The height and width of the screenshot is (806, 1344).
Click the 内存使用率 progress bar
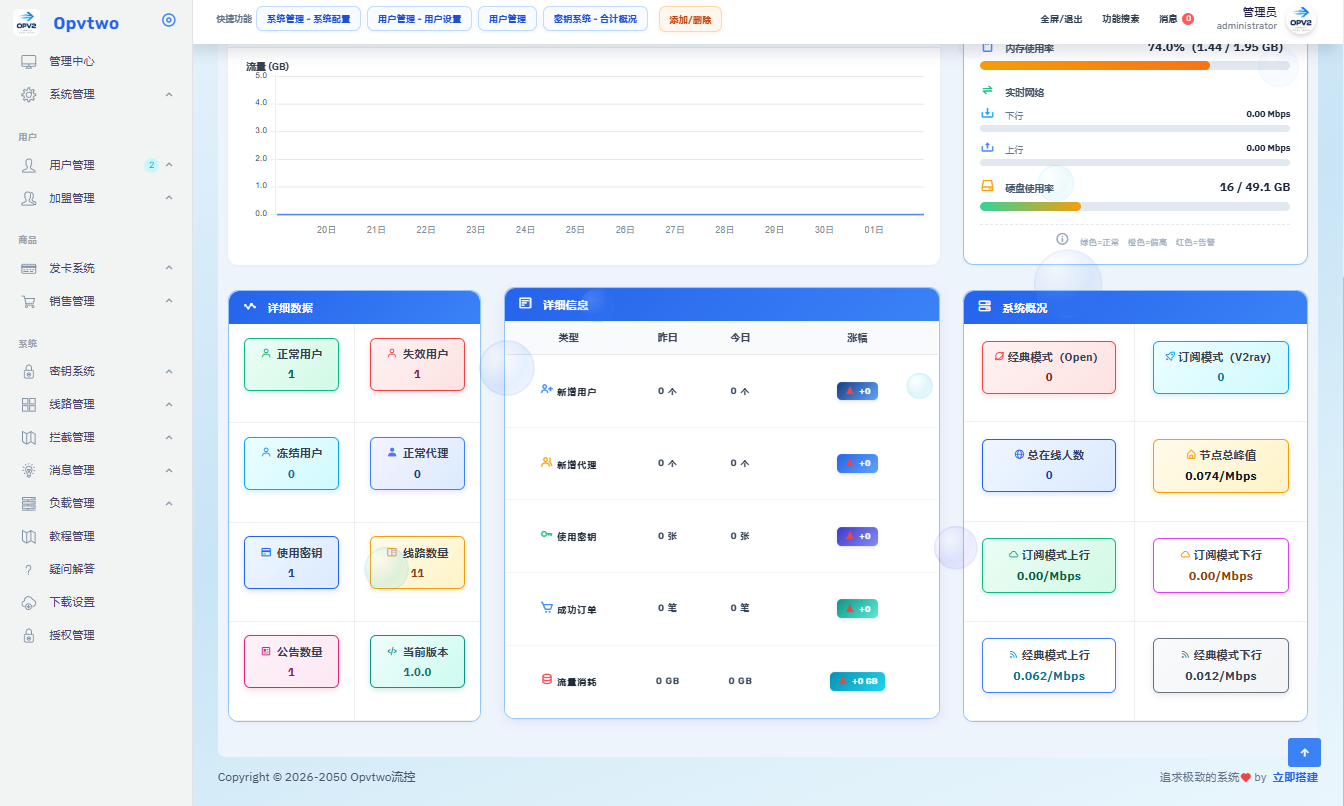[x=1135, y=65]
